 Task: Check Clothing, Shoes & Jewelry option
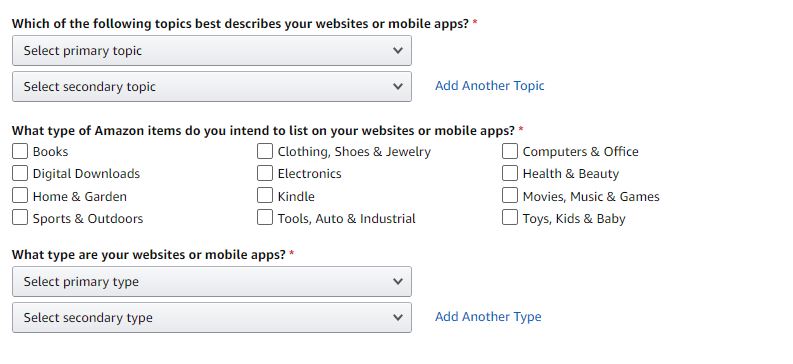pos(265,151)
